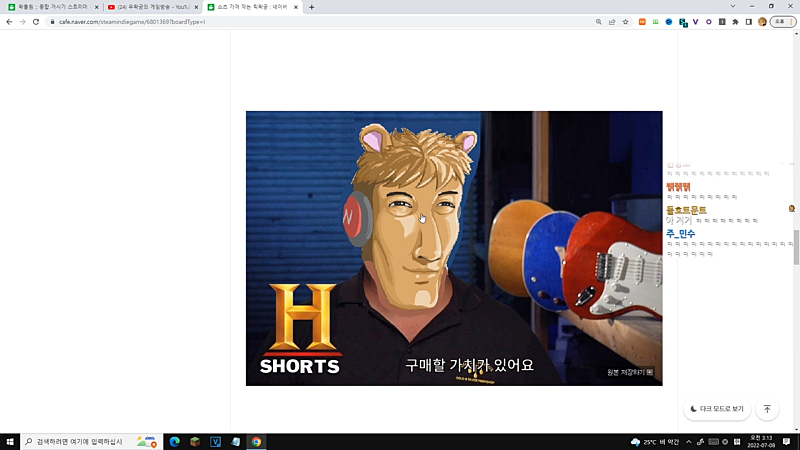
Task: Click the update pill button in toolbar
Action: 783,22
